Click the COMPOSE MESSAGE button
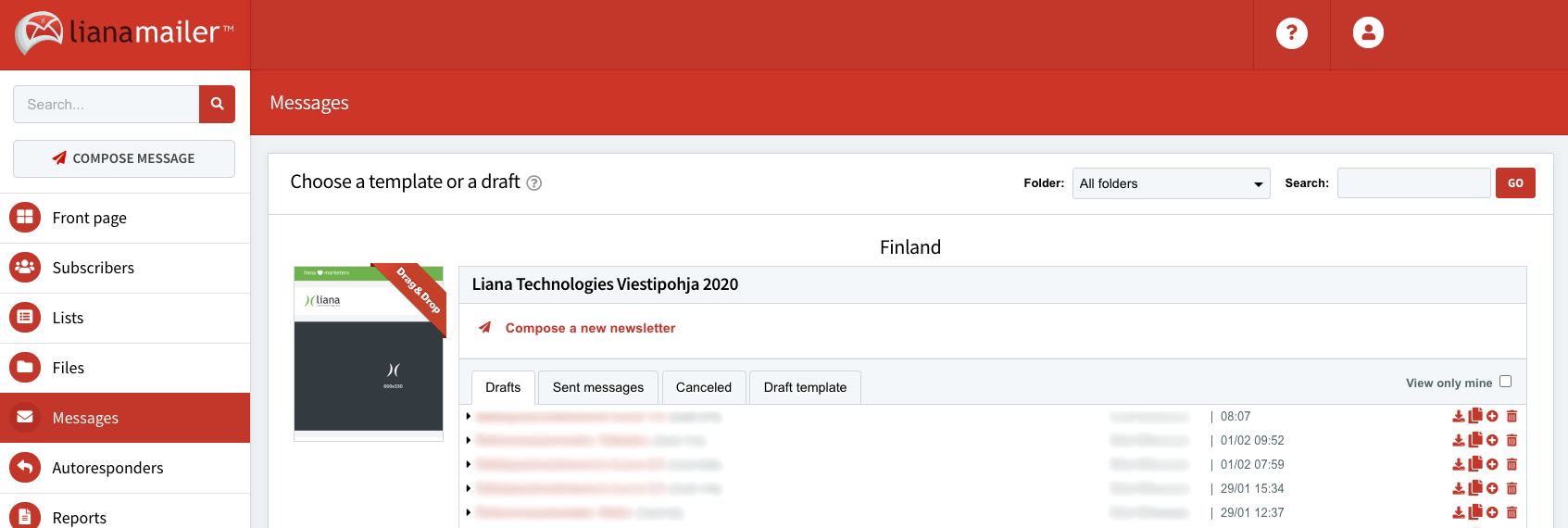This screenshot has height=528, width=1568. pos(124,158)
